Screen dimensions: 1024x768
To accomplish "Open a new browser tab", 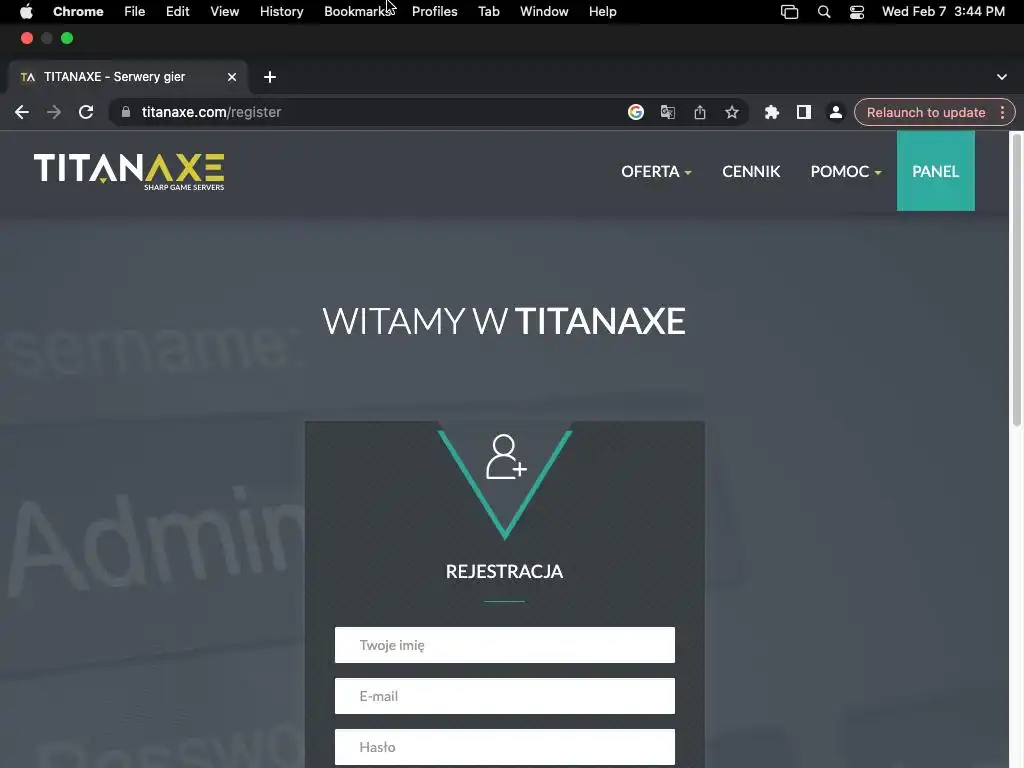I will point(270,77).
